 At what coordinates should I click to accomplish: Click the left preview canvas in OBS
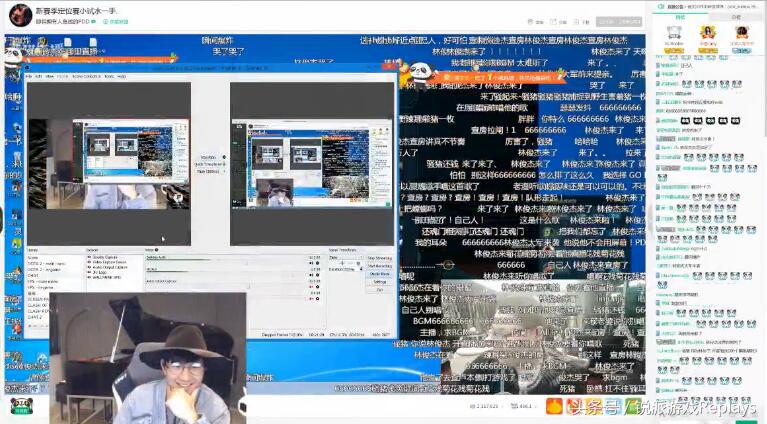pos(109,163)
